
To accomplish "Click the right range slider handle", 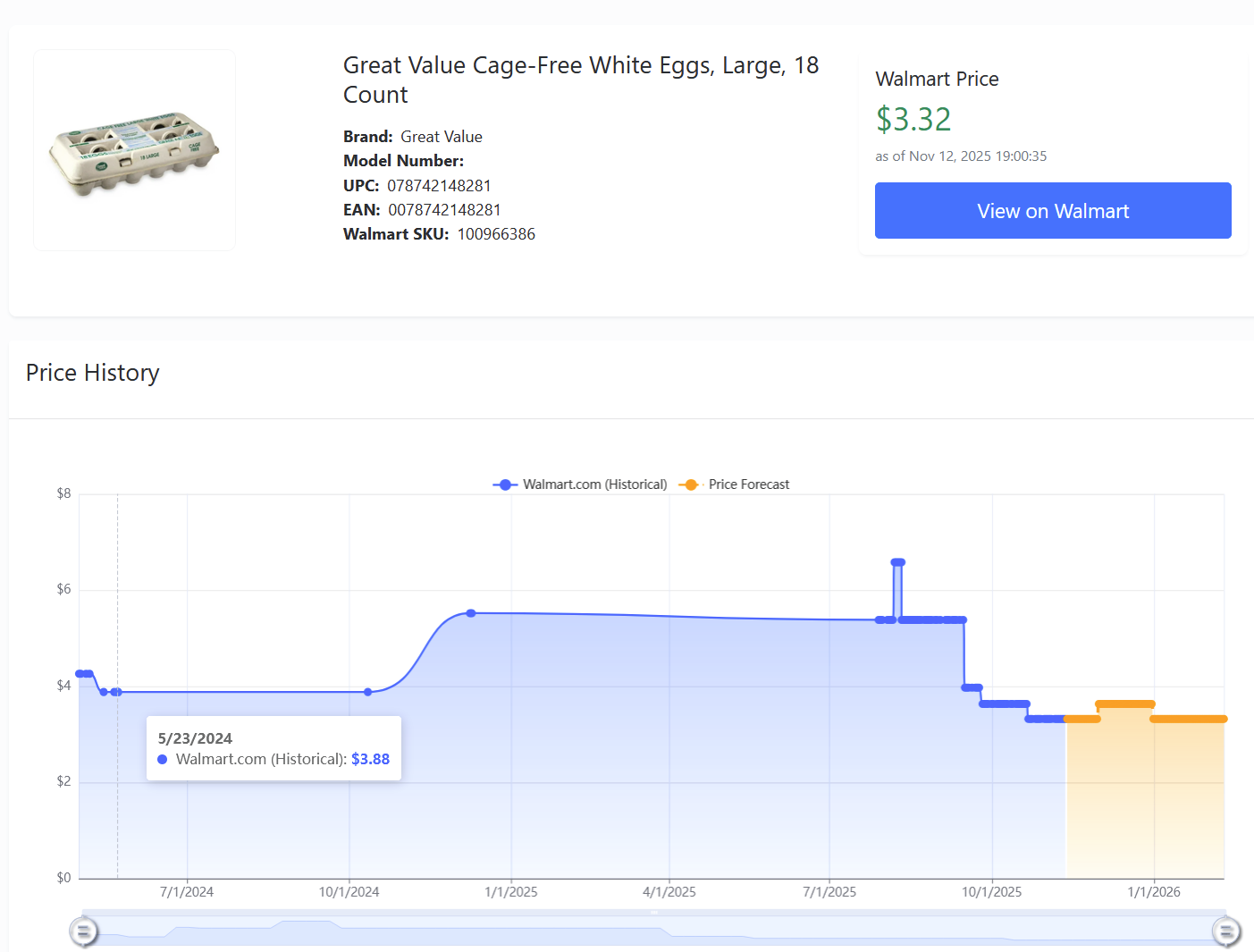I will coord(1225,932).
